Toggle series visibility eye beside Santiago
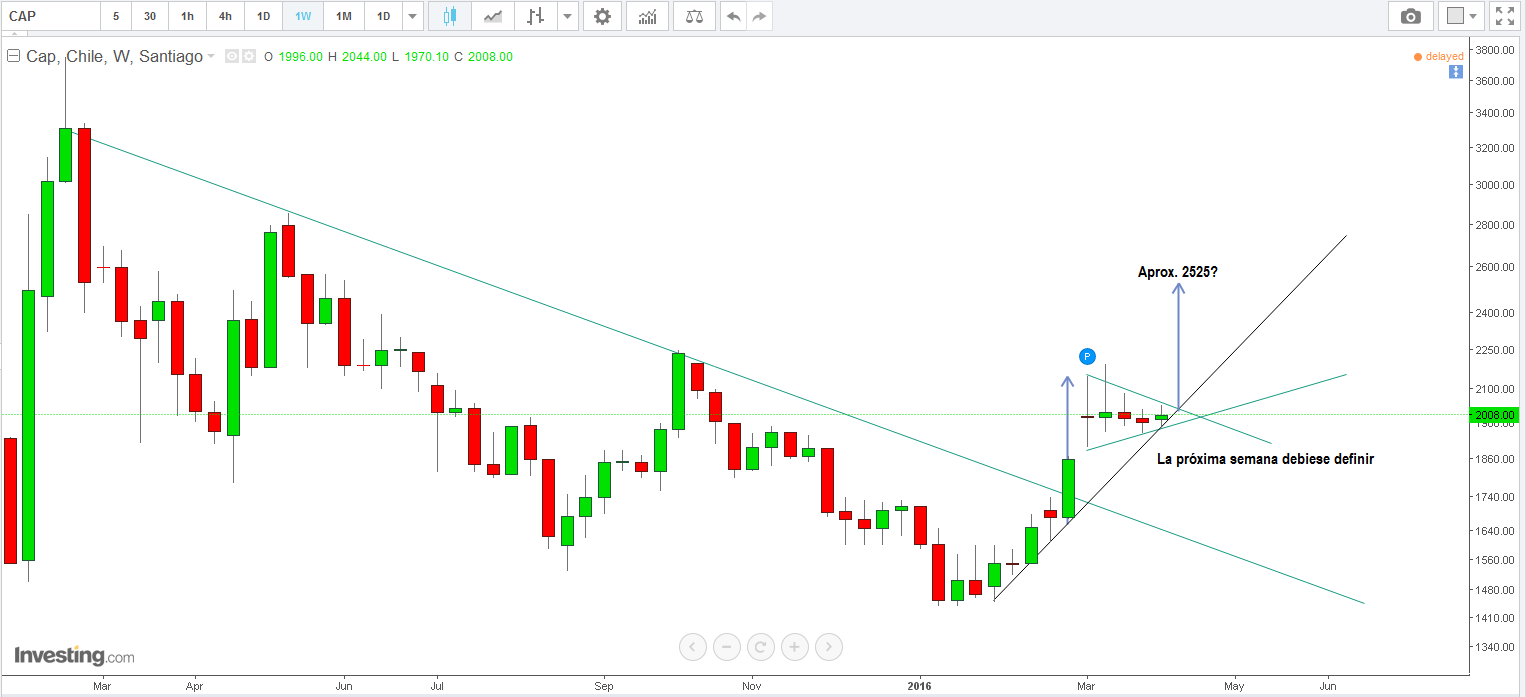The image size is (1526, 697). [231, 57]
